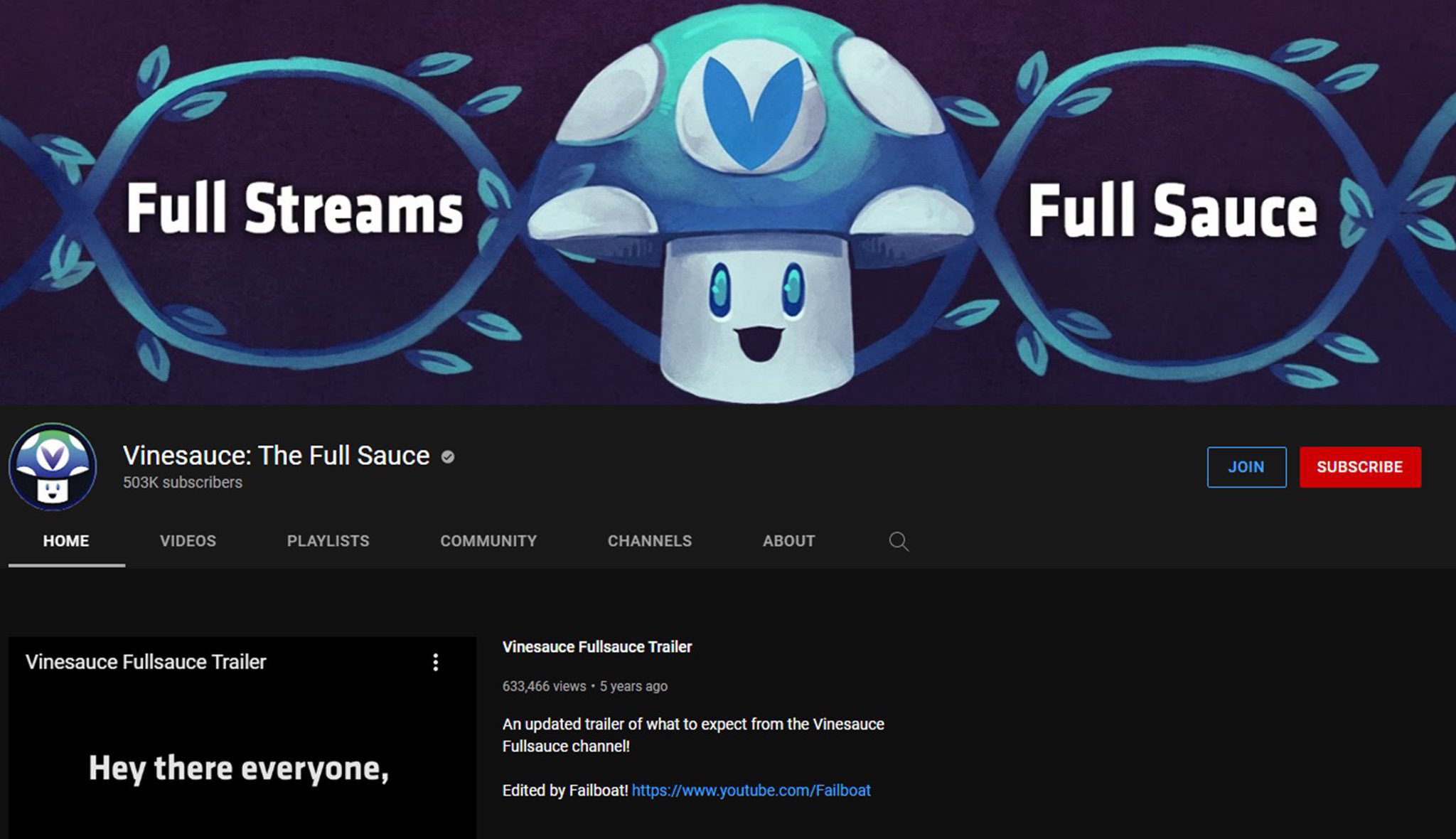Screen dimensions: 1456x839
Task: Select the Channels tab
Action: click(x=650, y=541)
